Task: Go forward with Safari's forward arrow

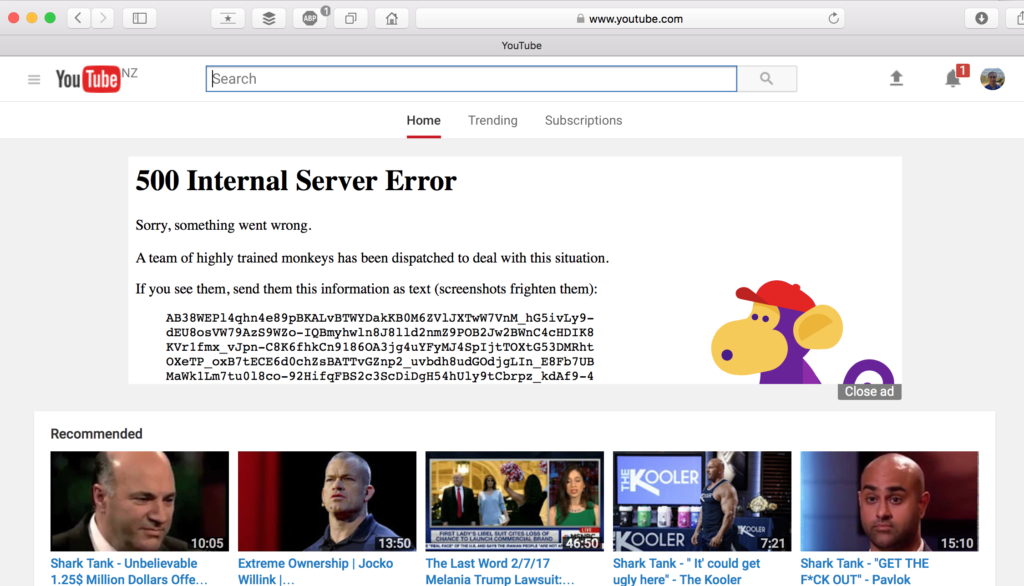Action: click(x=103, y=18)
